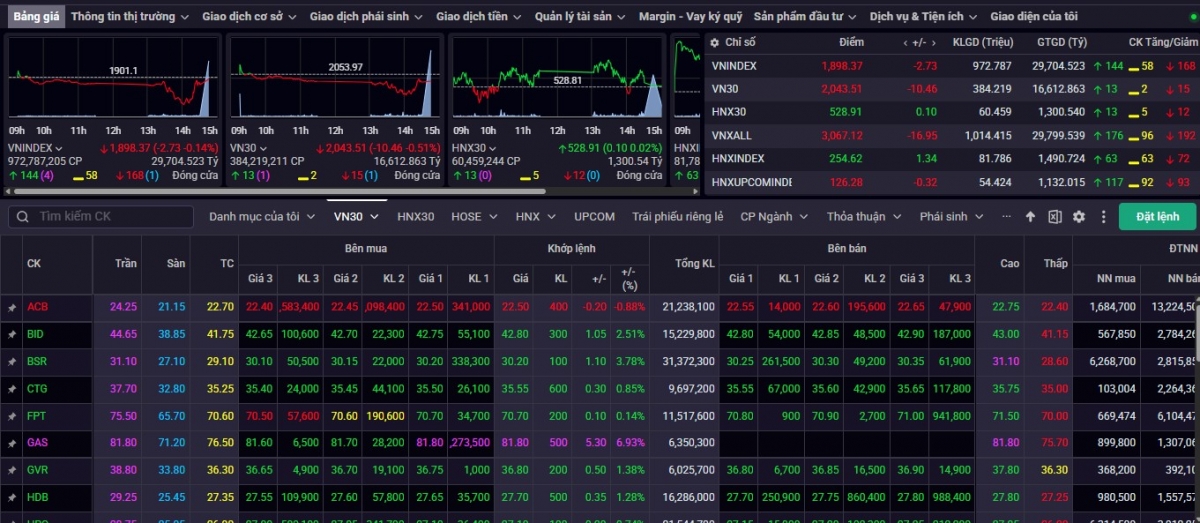The width and height of the screenshot is (1200, 523).
Task: Select HNX30 row in index table
Action: tap(952, 111)
